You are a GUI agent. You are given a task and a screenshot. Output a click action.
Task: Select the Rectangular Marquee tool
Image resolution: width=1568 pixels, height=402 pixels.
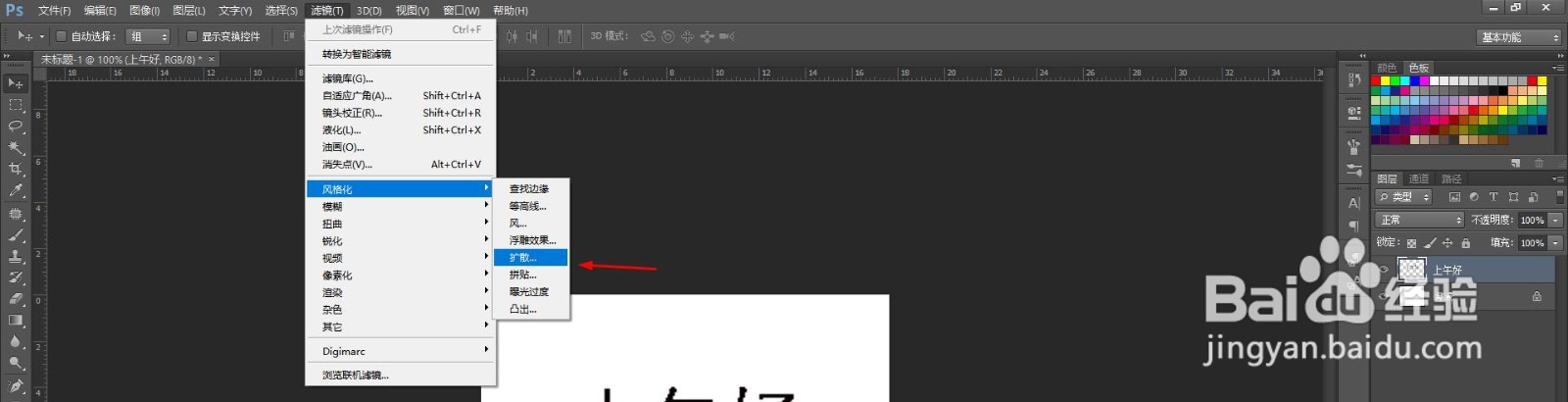(15, 105)
